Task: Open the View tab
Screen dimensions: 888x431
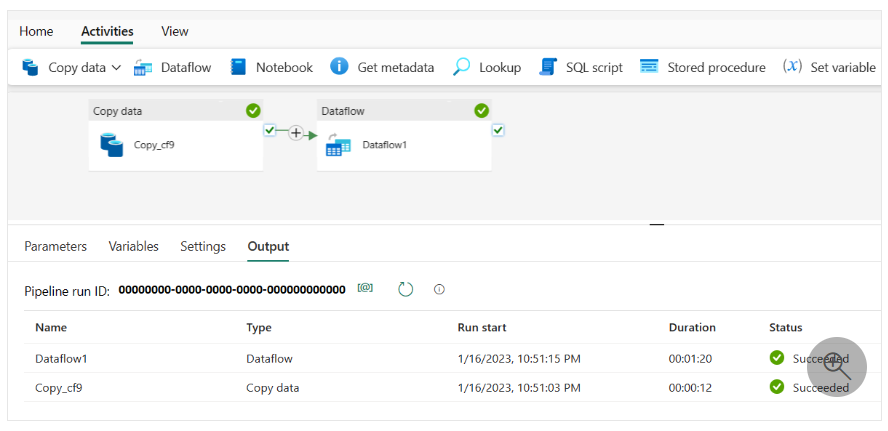Action: coord(175,31)
